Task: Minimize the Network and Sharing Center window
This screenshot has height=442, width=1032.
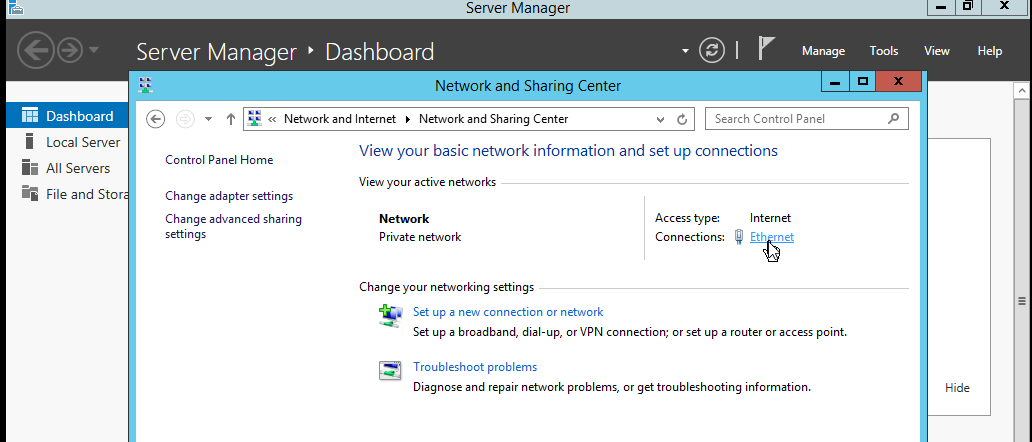Action: coord(836,82)
